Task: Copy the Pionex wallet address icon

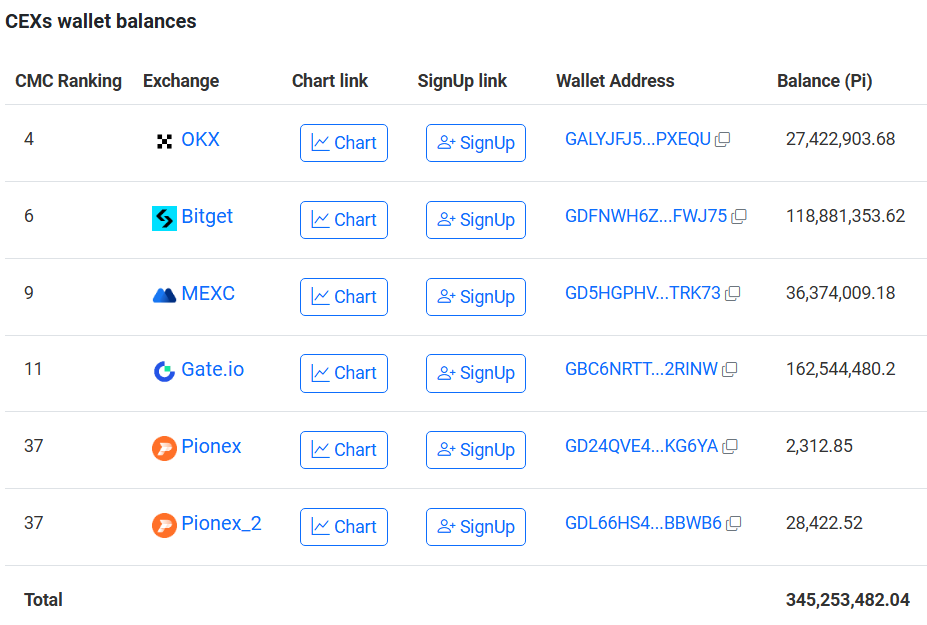Action: [x=729, y=447]
